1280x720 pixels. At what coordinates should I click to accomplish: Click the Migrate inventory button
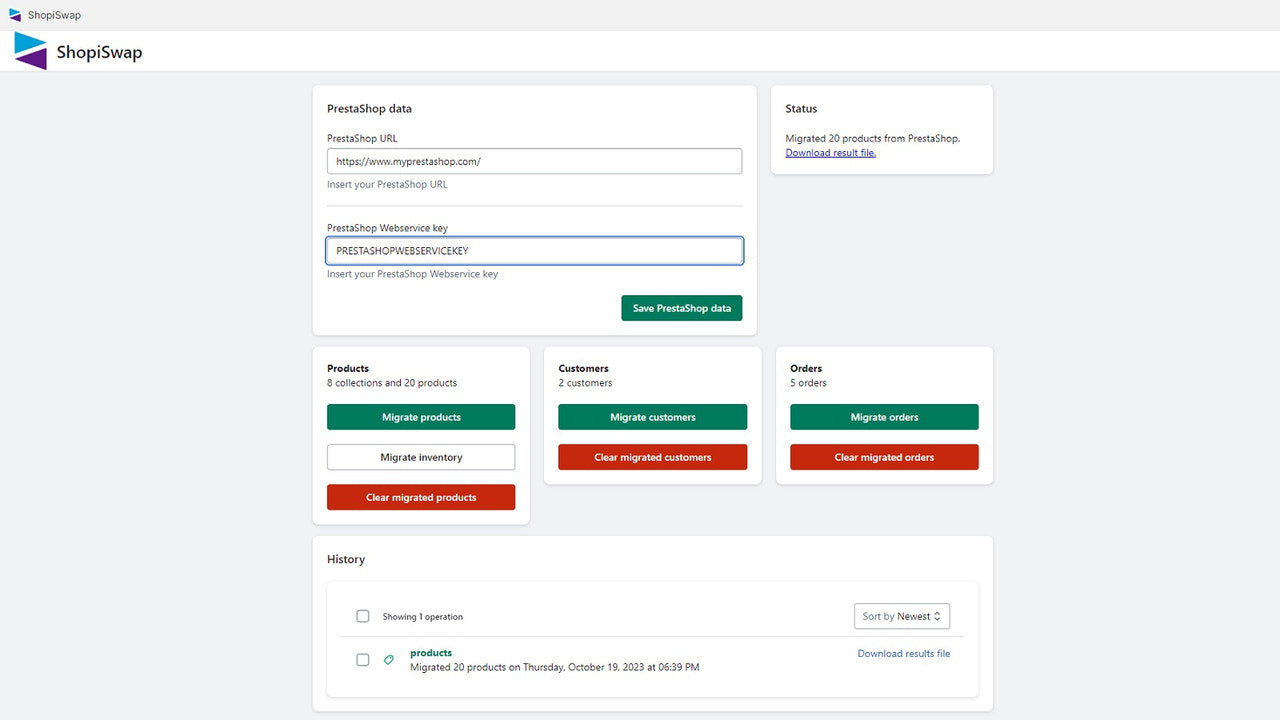pos(421,457)
